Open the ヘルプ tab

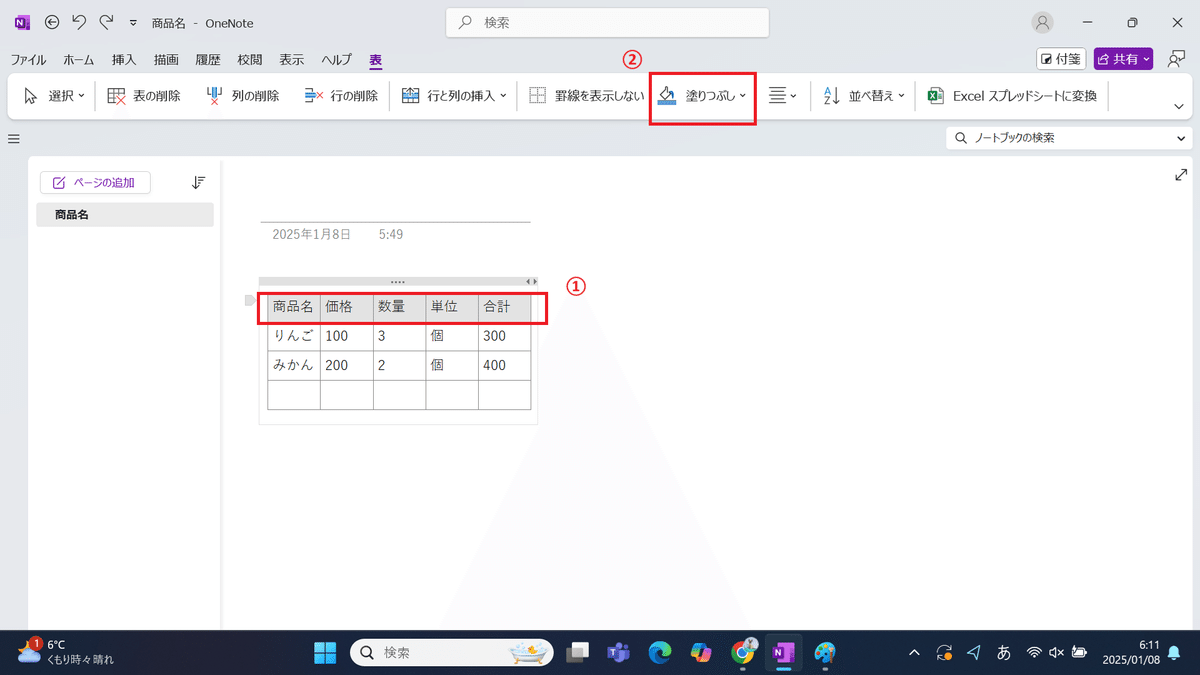pyautogui.click(x=337, y=60)
